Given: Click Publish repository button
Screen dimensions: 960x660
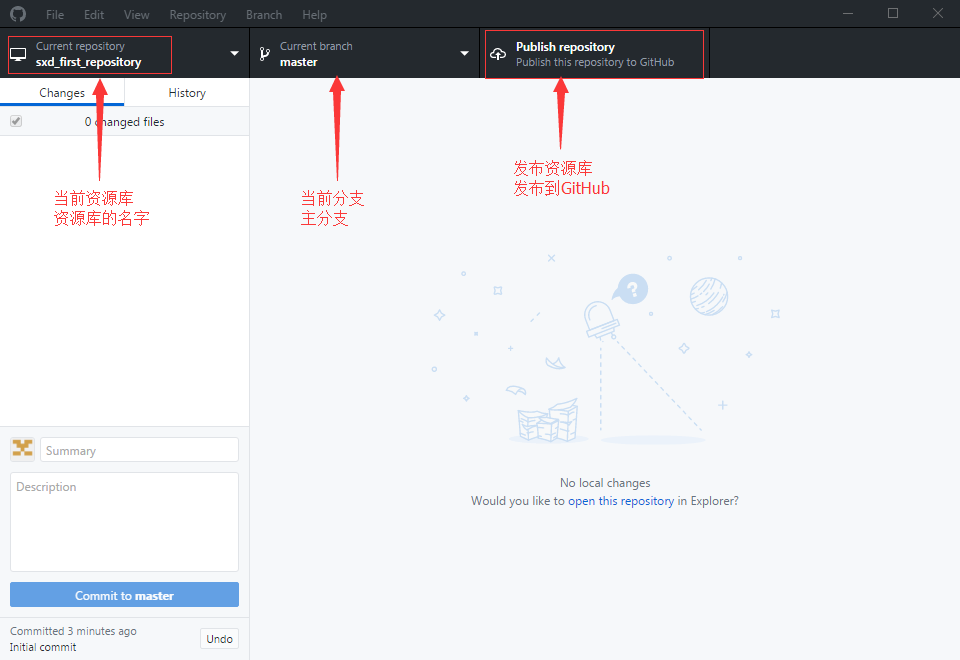Looking at the screenshot, I should coord(594,54).
